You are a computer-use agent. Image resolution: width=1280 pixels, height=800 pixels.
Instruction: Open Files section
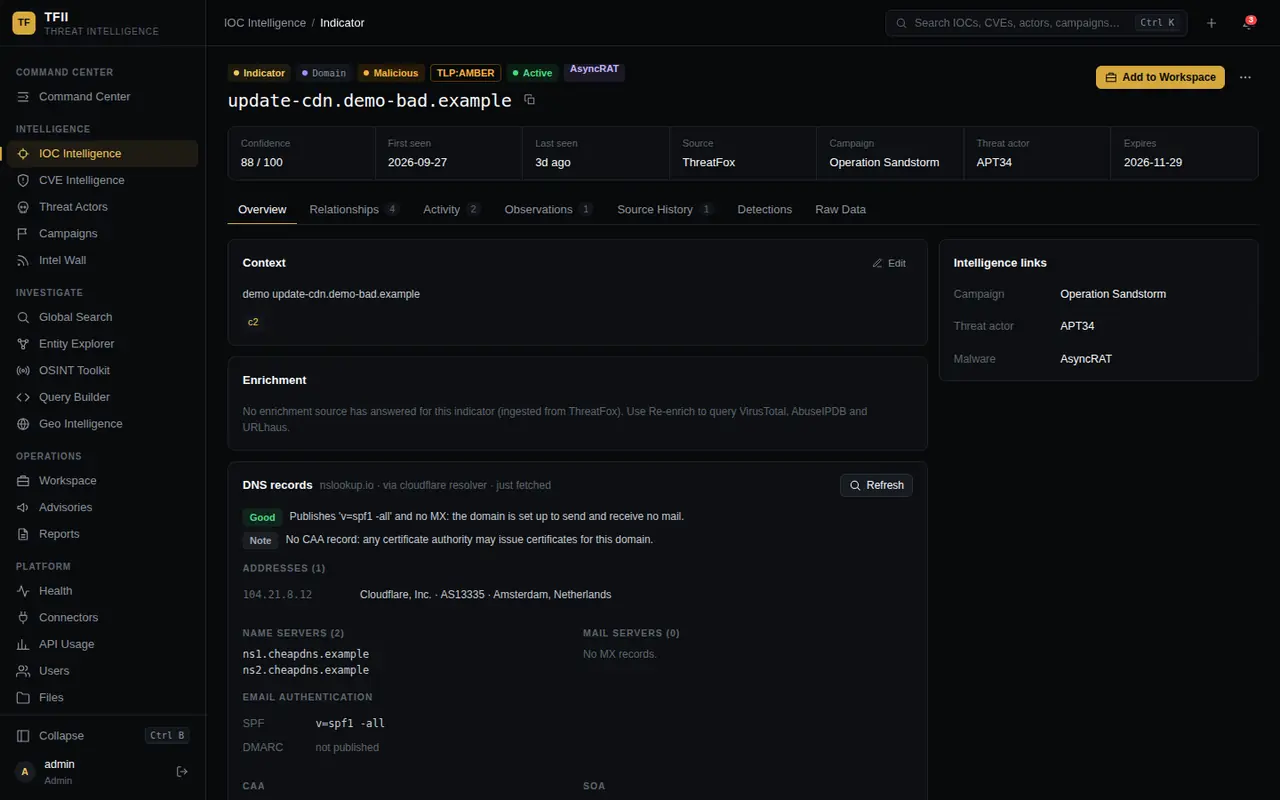(x=103, y=697)
